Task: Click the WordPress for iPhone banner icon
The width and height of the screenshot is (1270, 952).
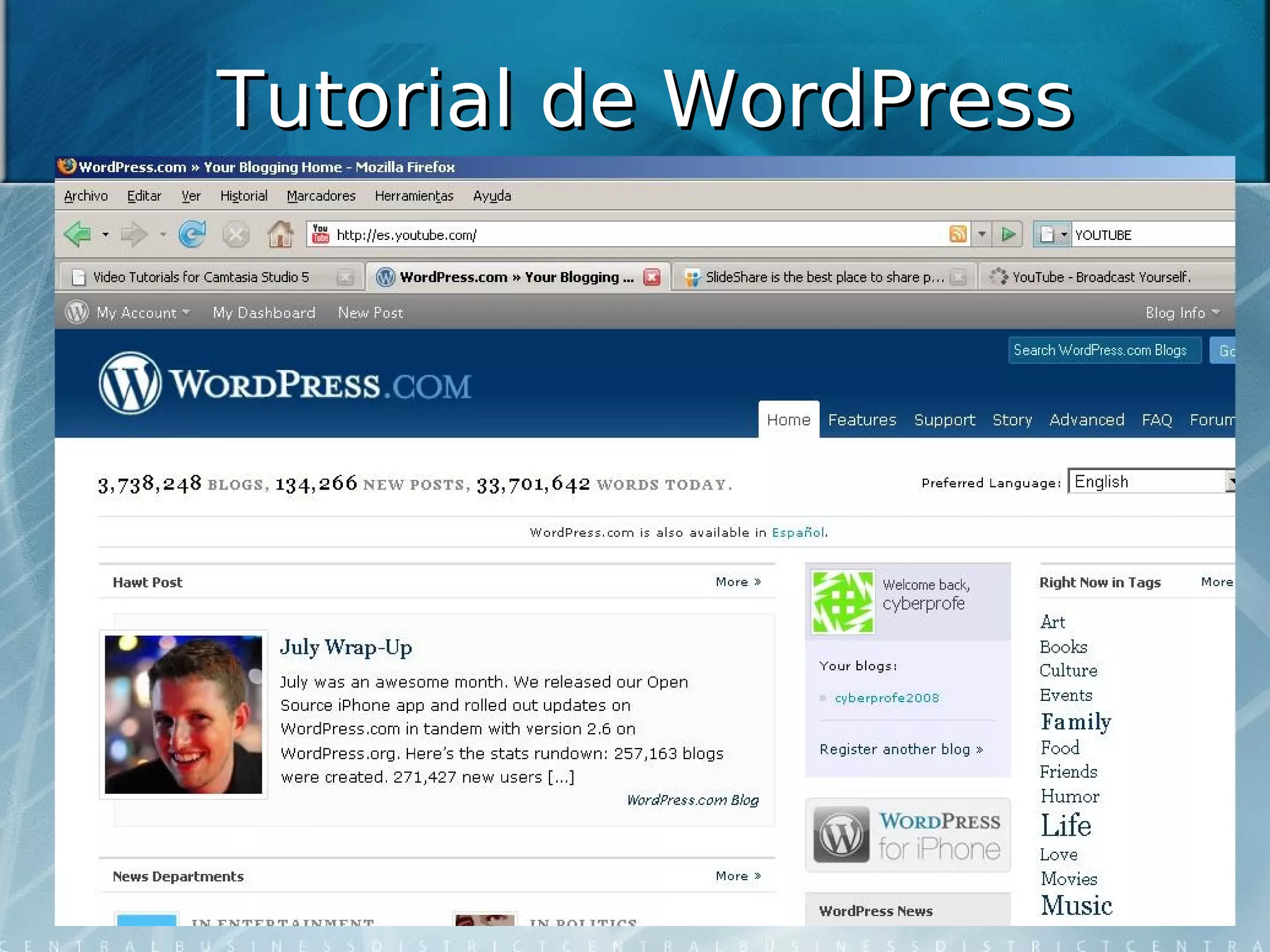Action: coord(841,834)
